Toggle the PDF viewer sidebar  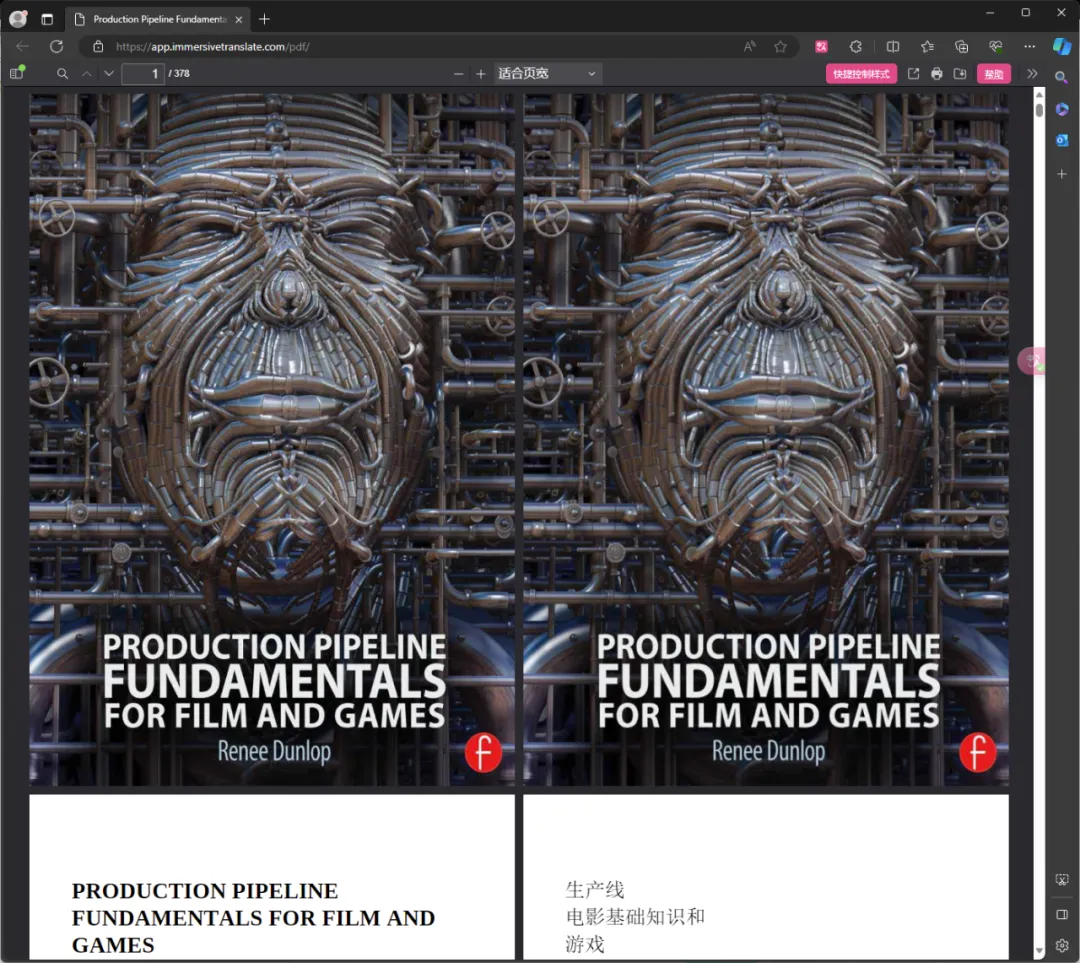click(17, 73)
